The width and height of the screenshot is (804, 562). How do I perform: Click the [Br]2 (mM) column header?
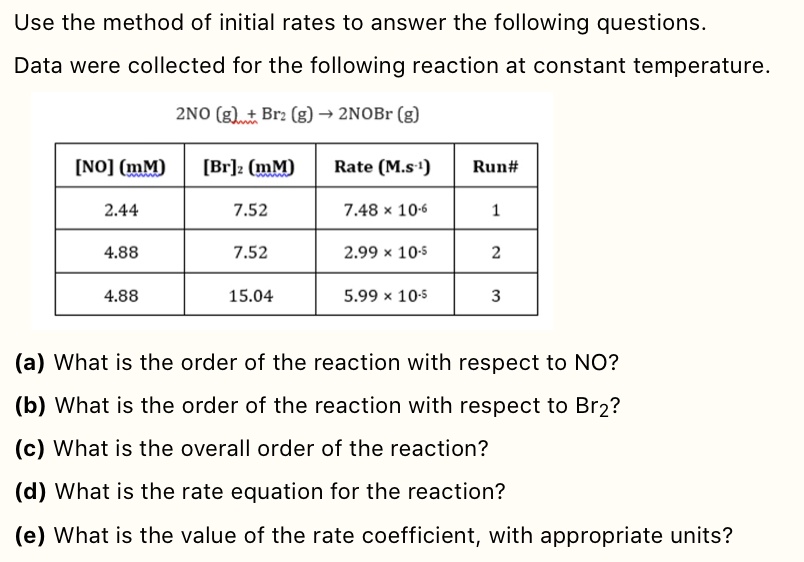pos(249,167)
